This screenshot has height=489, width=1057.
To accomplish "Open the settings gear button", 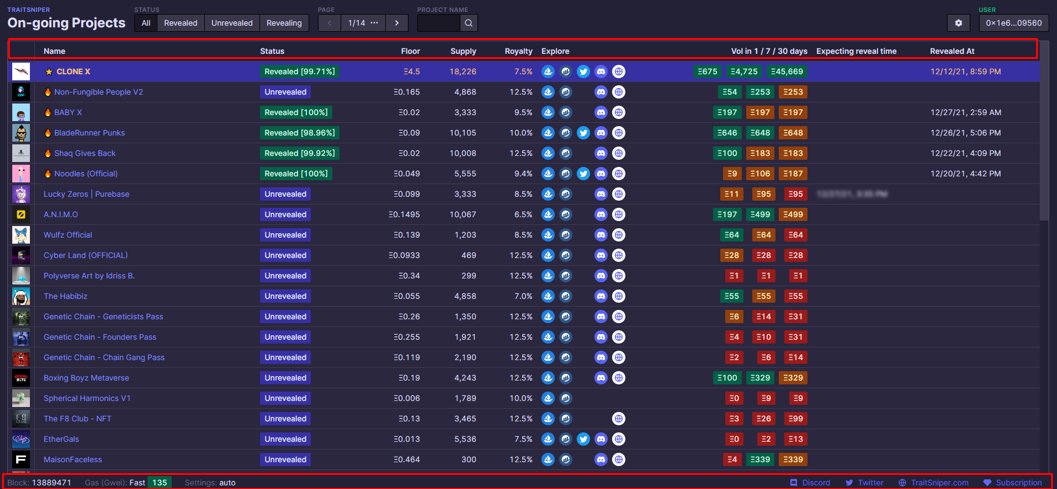I will pos(959,23).
